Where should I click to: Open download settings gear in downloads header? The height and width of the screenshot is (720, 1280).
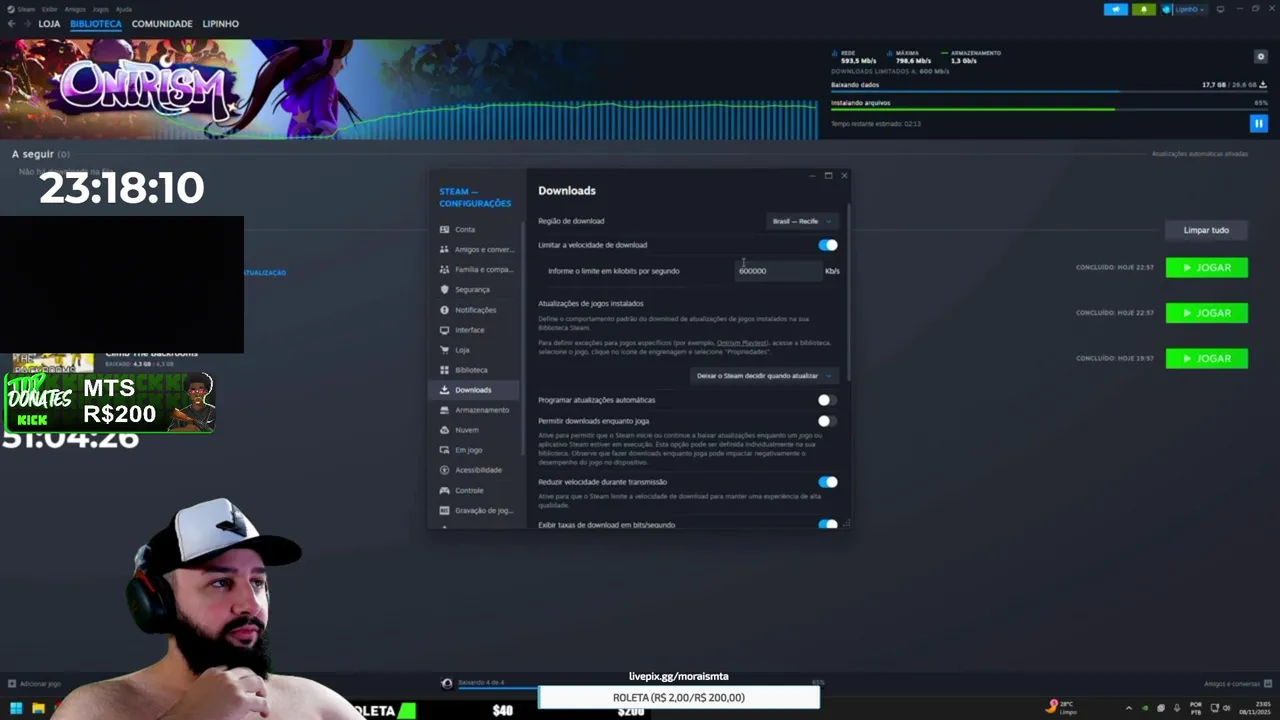pos(1261,57)
